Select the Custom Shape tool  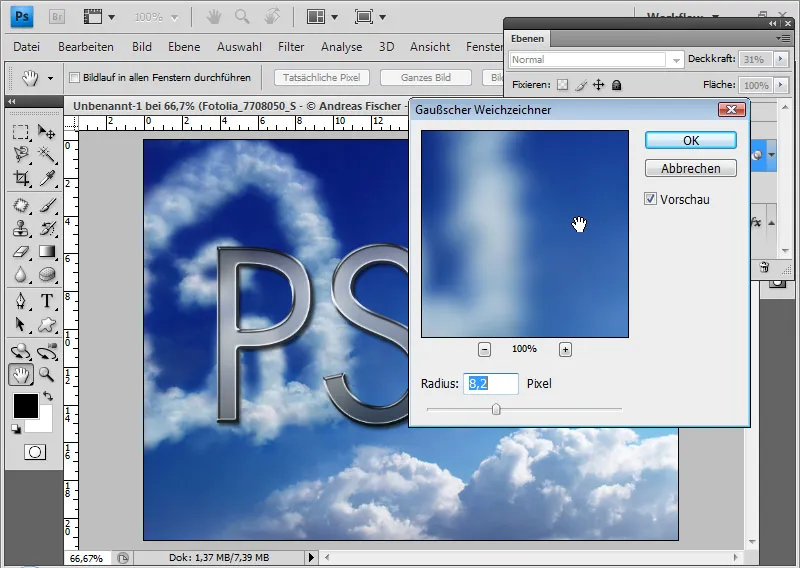coord(46,325)
